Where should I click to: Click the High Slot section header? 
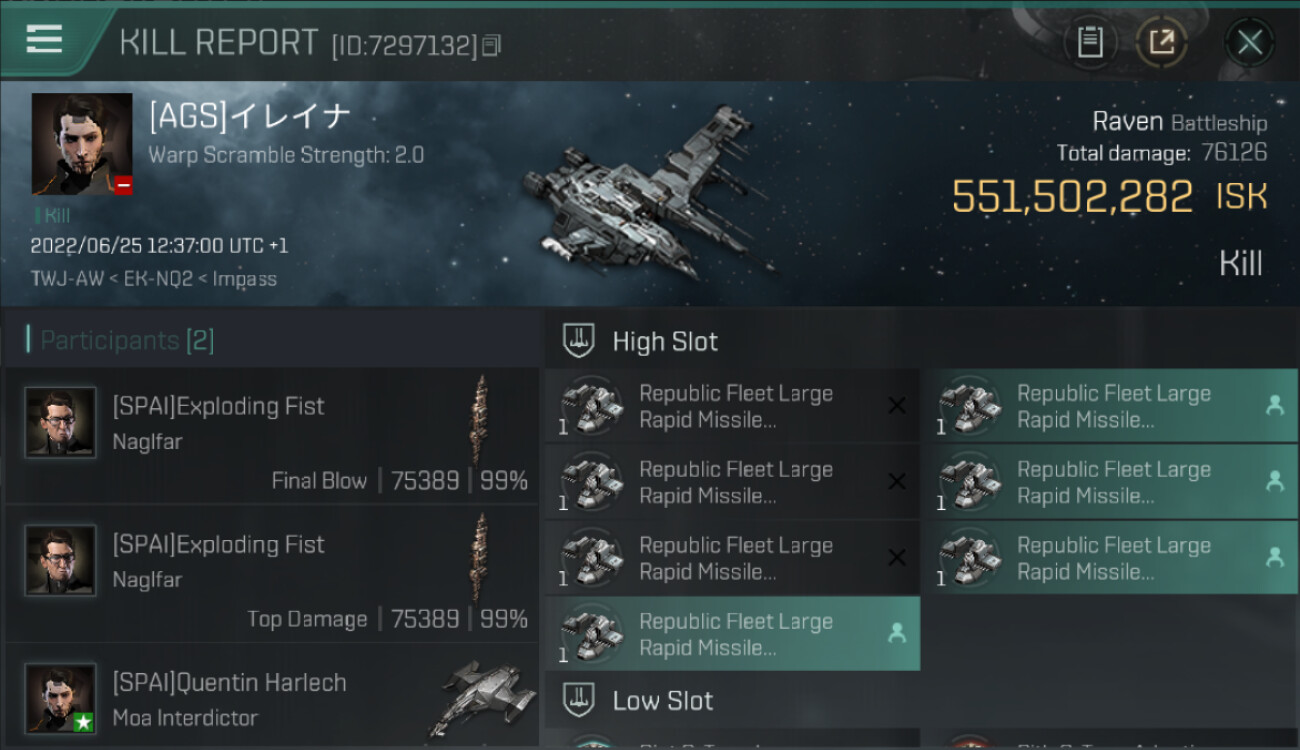coord(665,341)
